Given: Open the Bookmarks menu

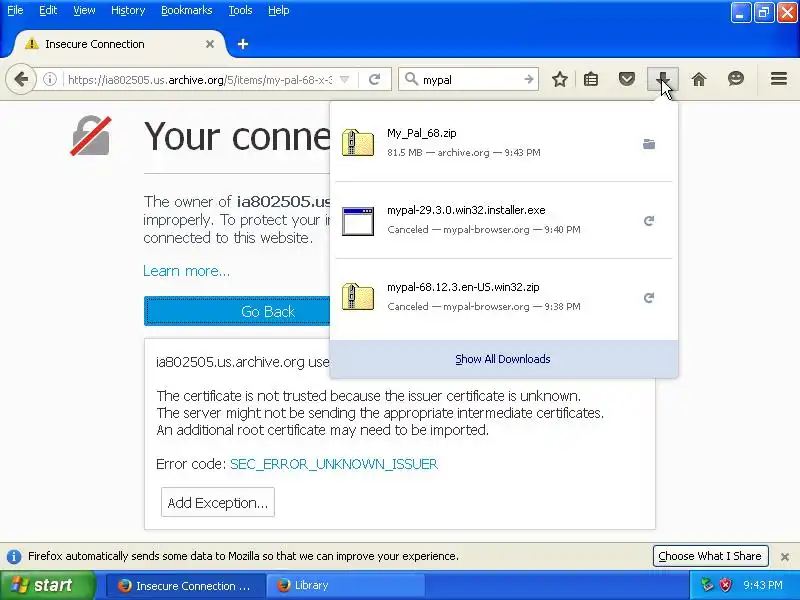Looking at the screenshot, I should click(186, 10).
